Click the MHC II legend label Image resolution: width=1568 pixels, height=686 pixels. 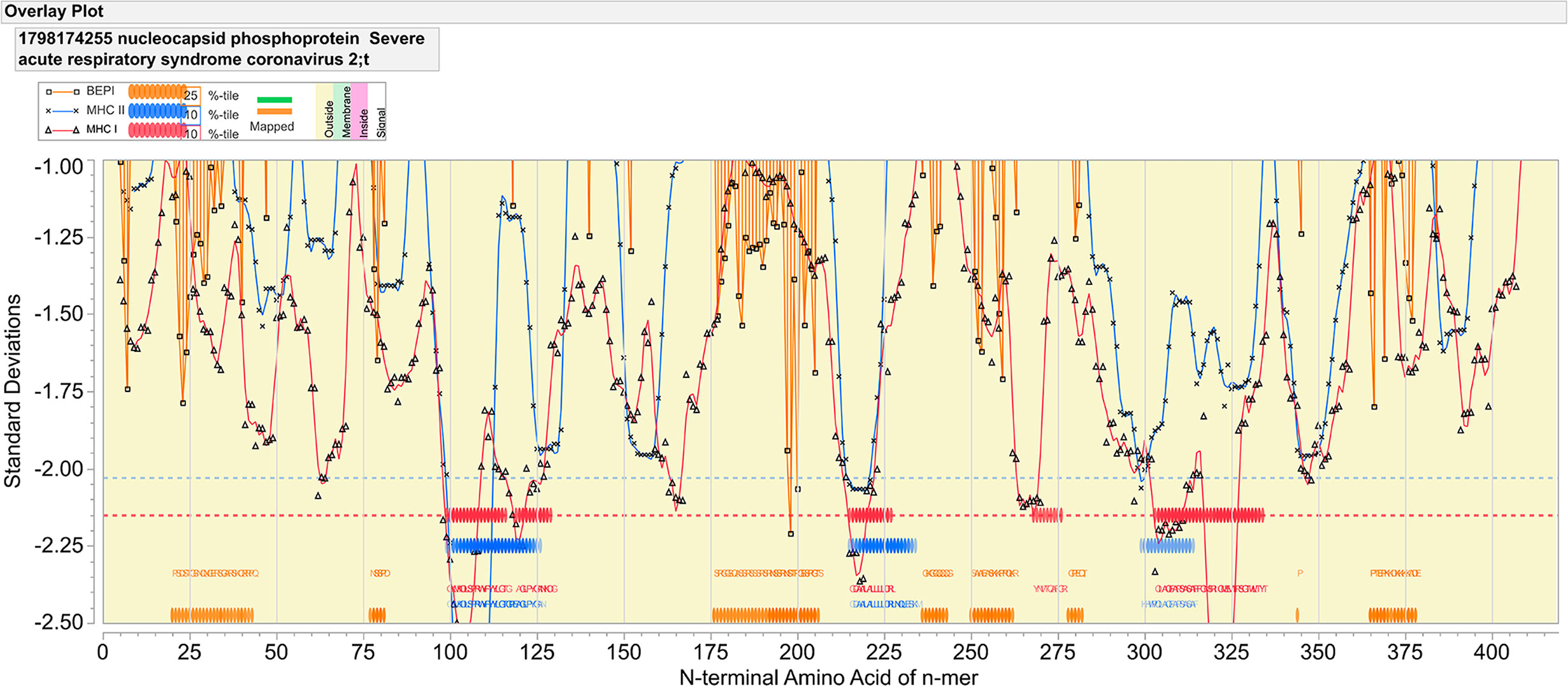pyautogui.click(x=105, y=110)
